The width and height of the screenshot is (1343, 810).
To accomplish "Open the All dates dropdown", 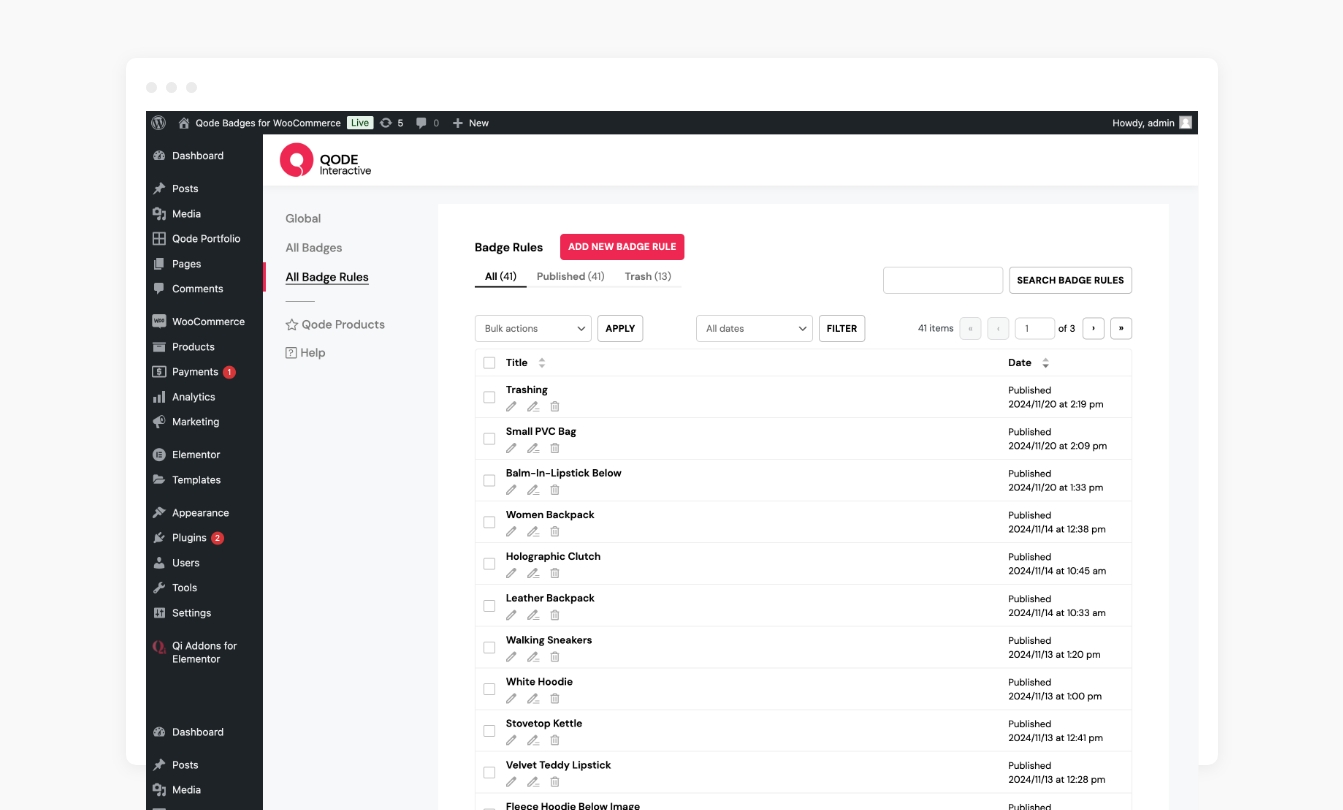I will (x=754, y=328).
